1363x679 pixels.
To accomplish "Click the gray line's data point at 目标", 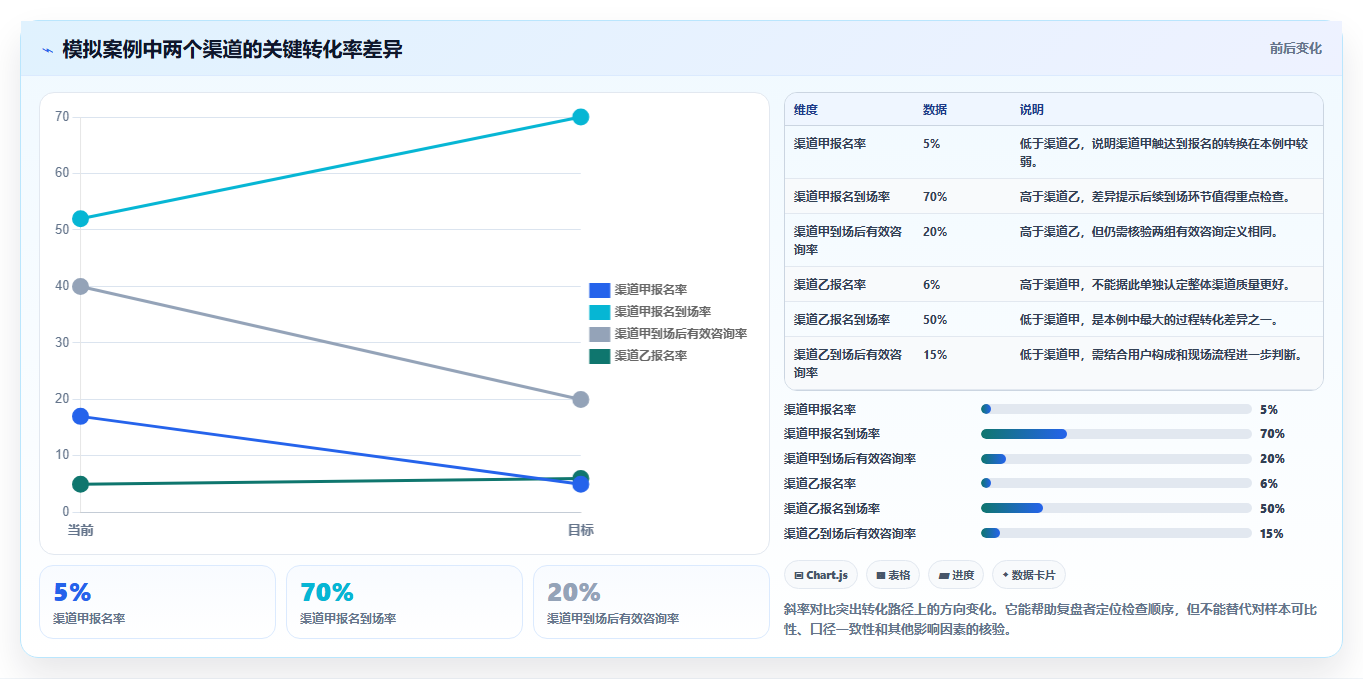I will pyautogui.click(x=580, y=399).
